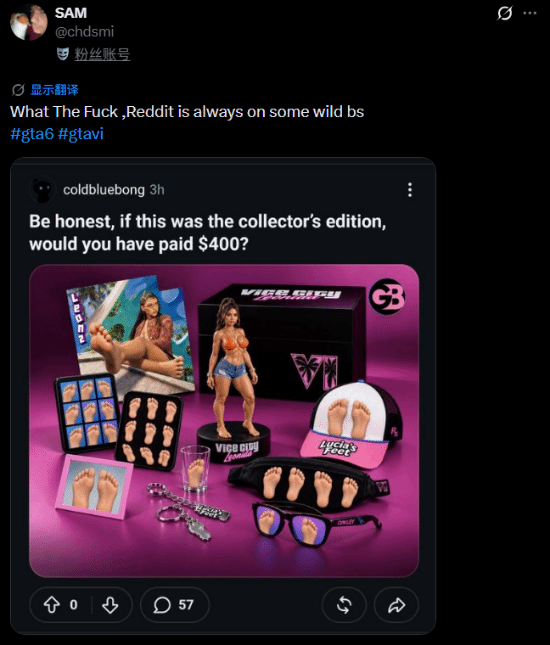Click coldbluebong's avatar in the Reddit post
This screenshot has height=645, width=550.
(x=42, y=190)
